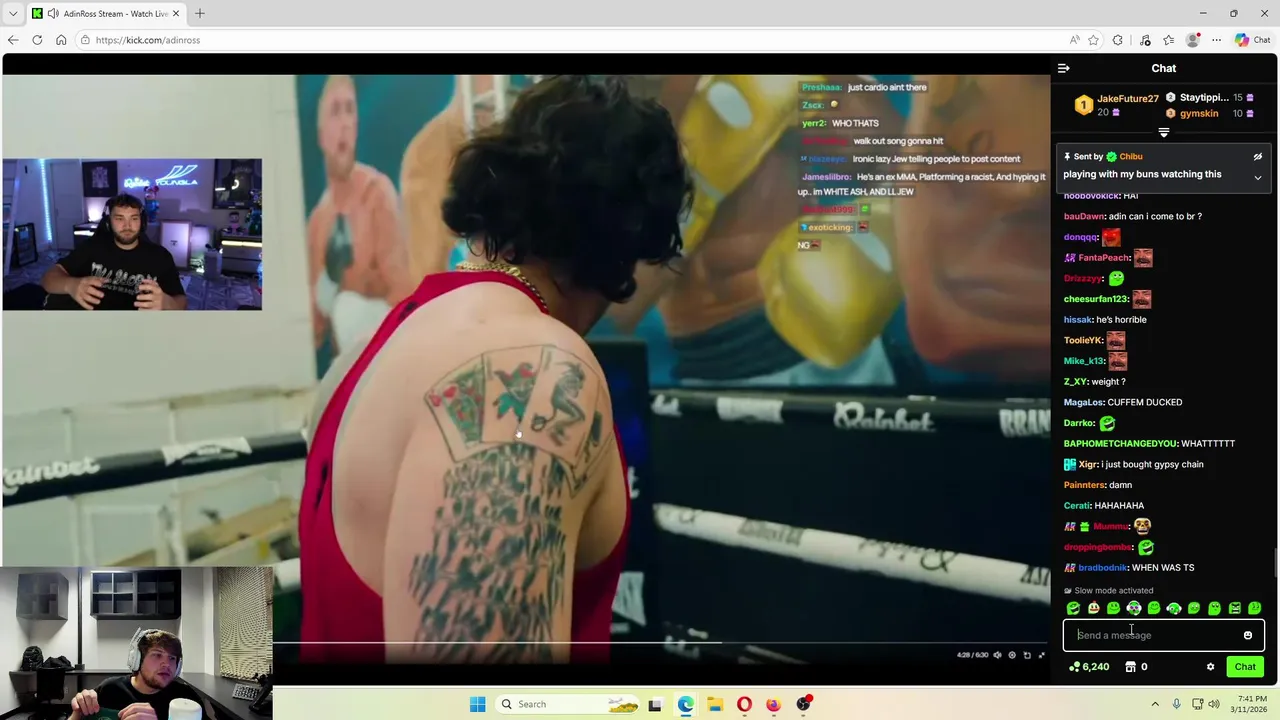This screenshot has width=1280, height=720.
Task: Open Opera browser from taskbar
Action: click(x=744, y=704)
